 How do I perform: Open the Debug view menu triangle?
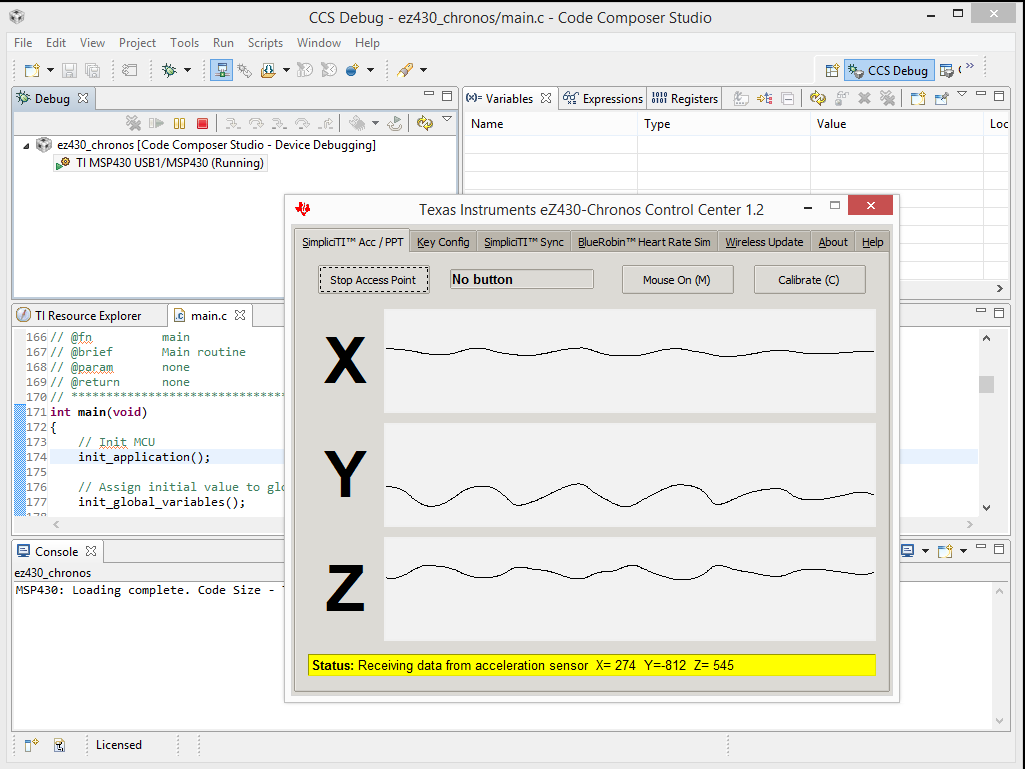click(447, 119)
